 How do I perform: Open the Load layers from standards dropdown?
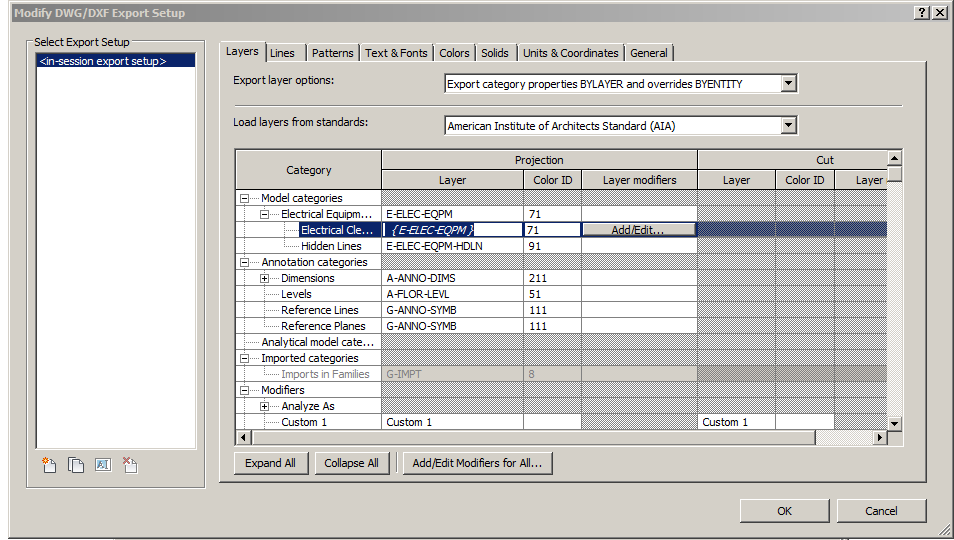coord(789,126)
